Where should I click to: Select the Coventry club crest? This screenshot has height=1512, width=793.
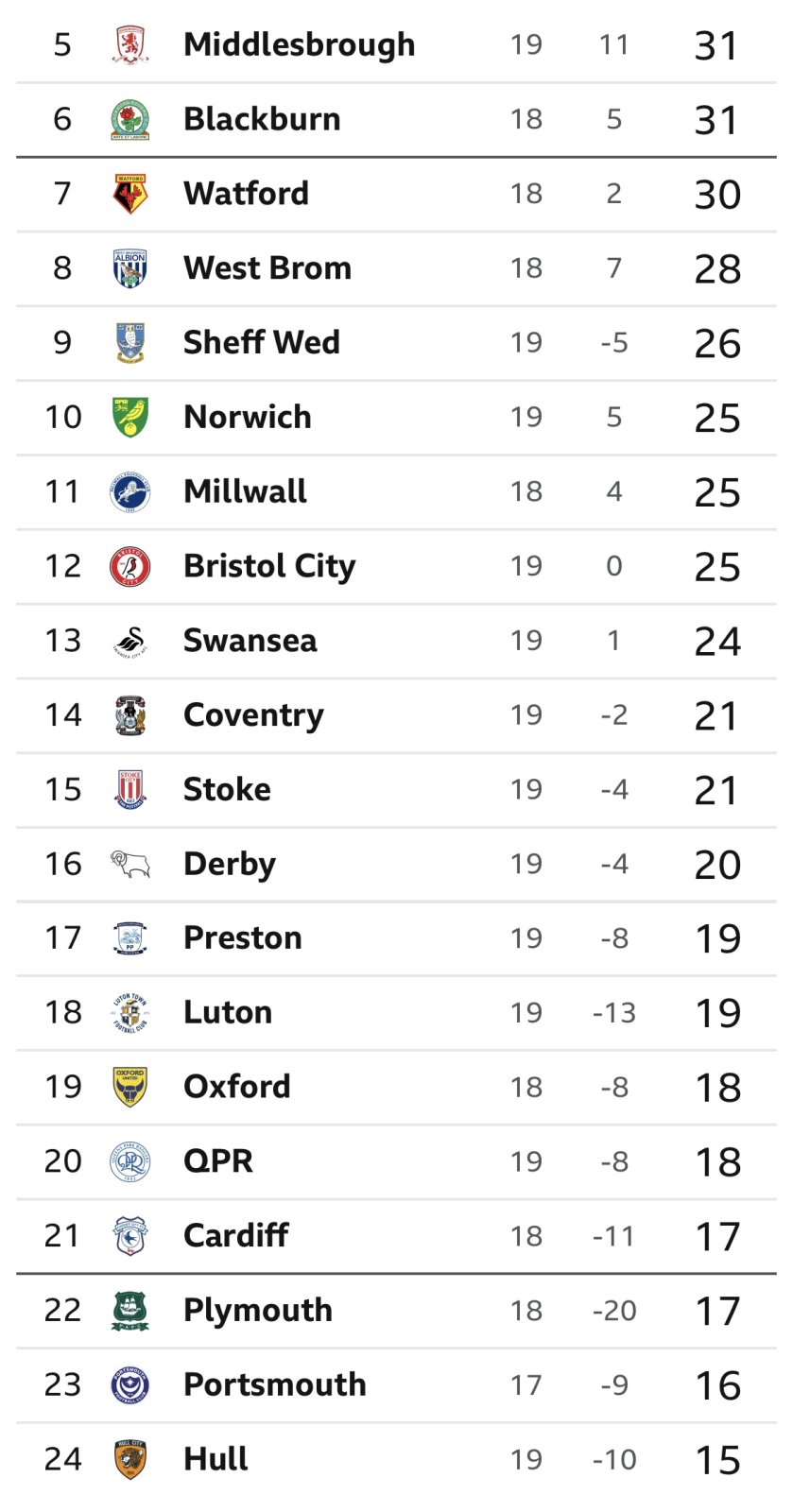pos(130,715)
